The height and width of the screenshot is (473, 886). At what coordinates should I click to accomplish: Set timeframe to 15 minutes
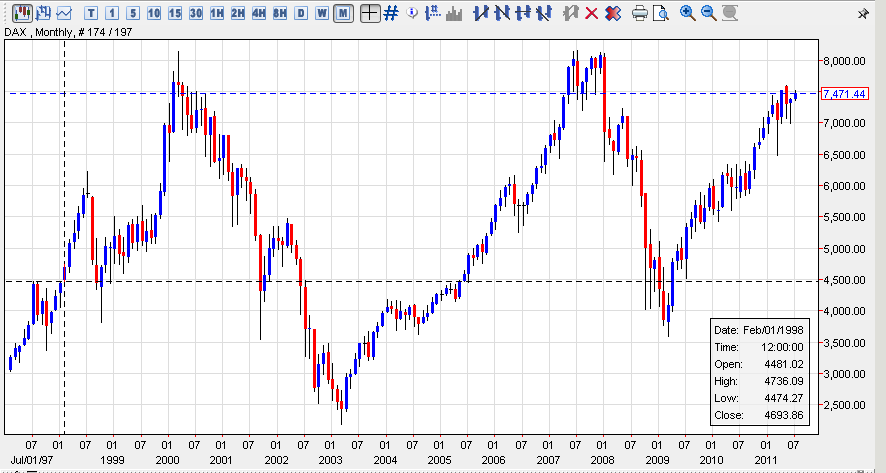175,13
